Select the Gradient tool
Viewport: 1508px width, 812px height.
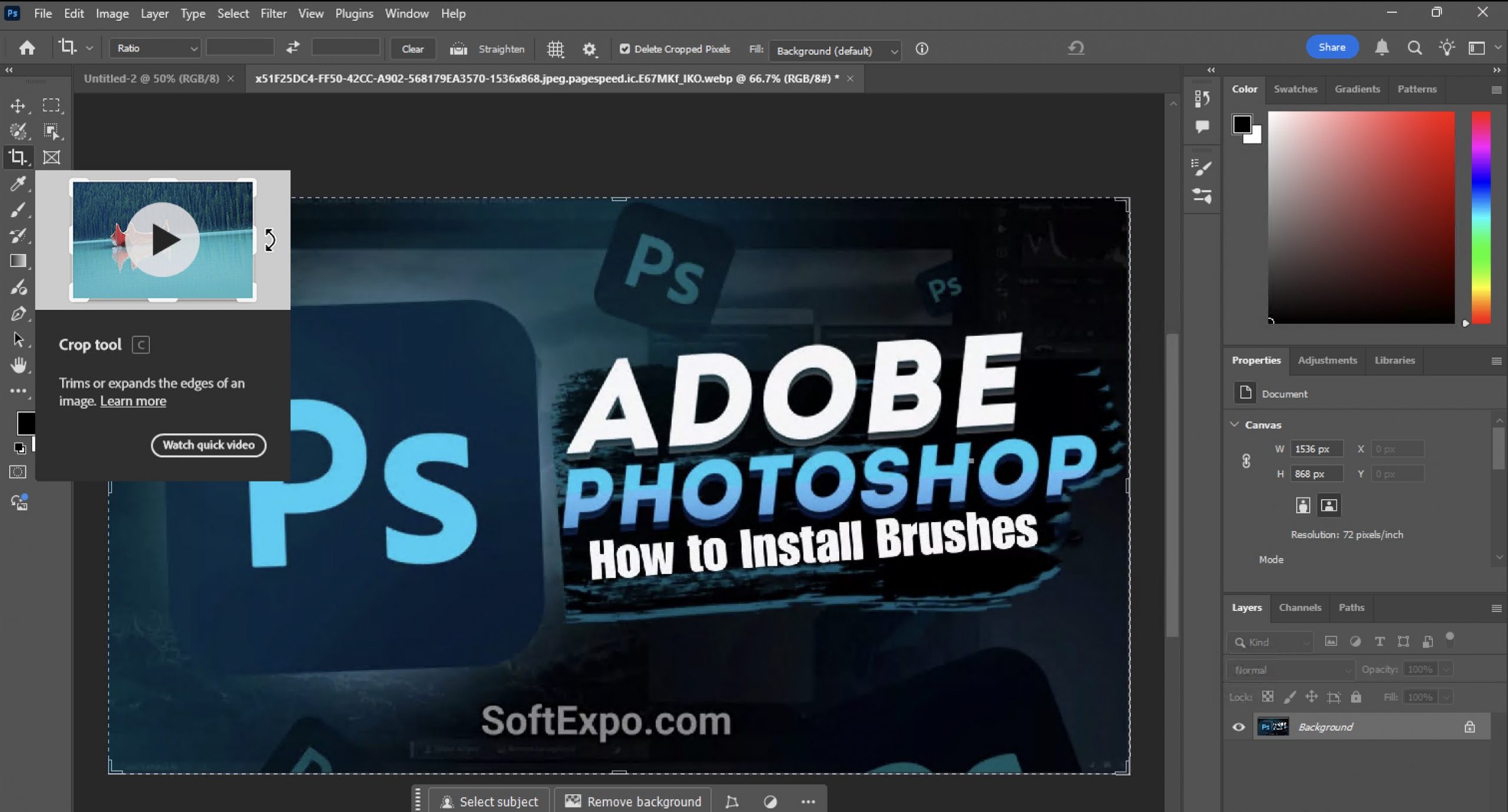point(18,261)
